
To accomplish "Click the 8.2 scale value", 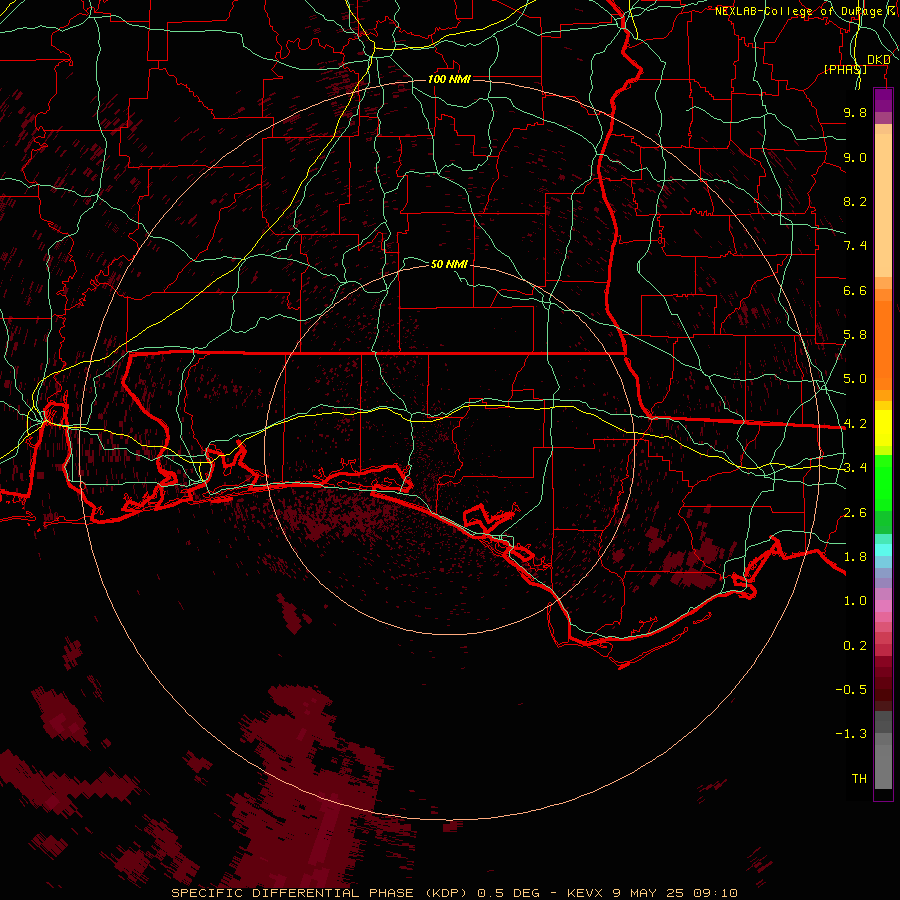I will (855, 201).
